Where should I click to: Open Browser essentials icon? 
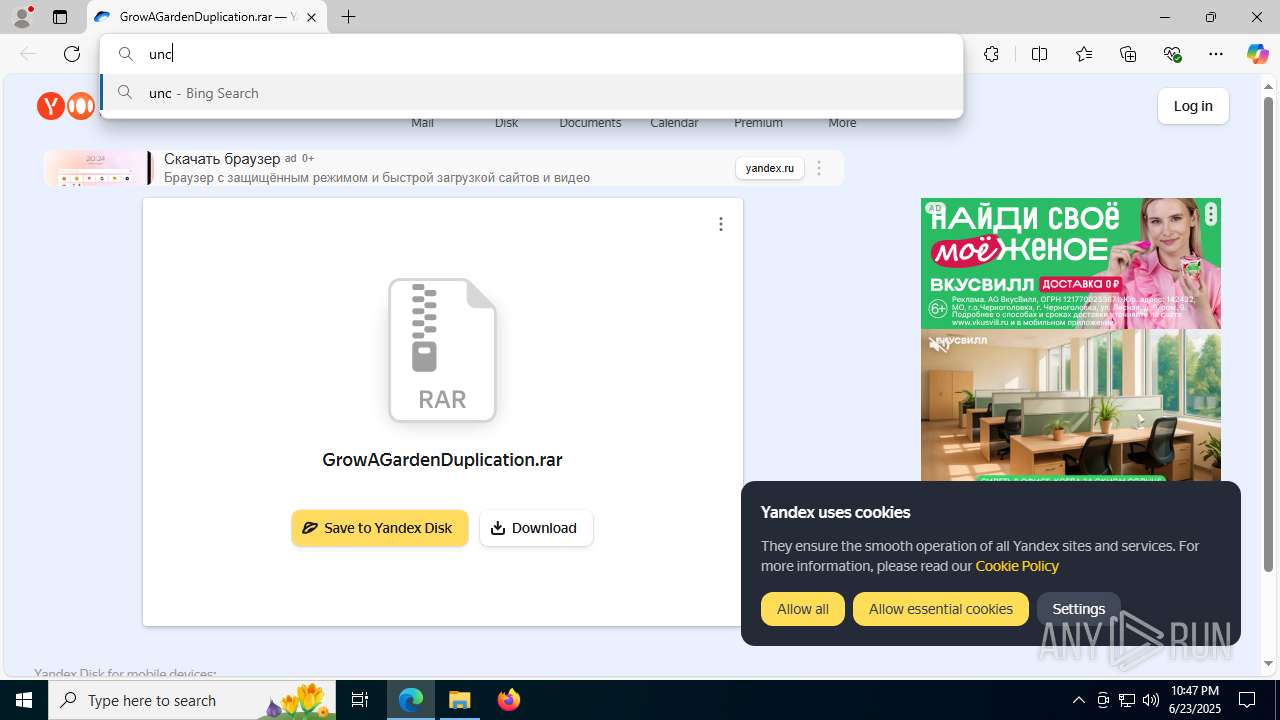pyautogui.click(x=1172, y=54)
